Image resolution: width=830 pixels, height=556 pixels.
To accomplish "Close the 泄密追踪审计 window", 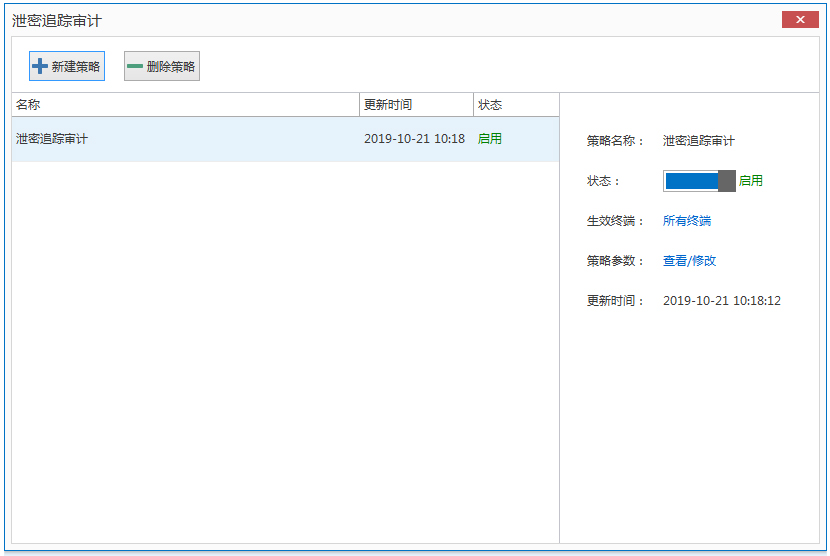I will (x=800, y=19).
